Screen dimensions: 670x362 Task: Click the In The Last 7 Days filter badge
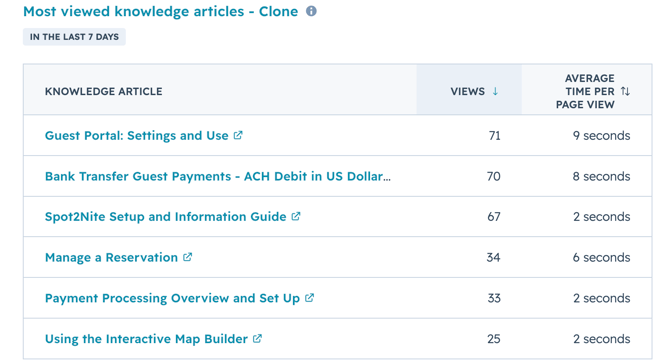74,37
